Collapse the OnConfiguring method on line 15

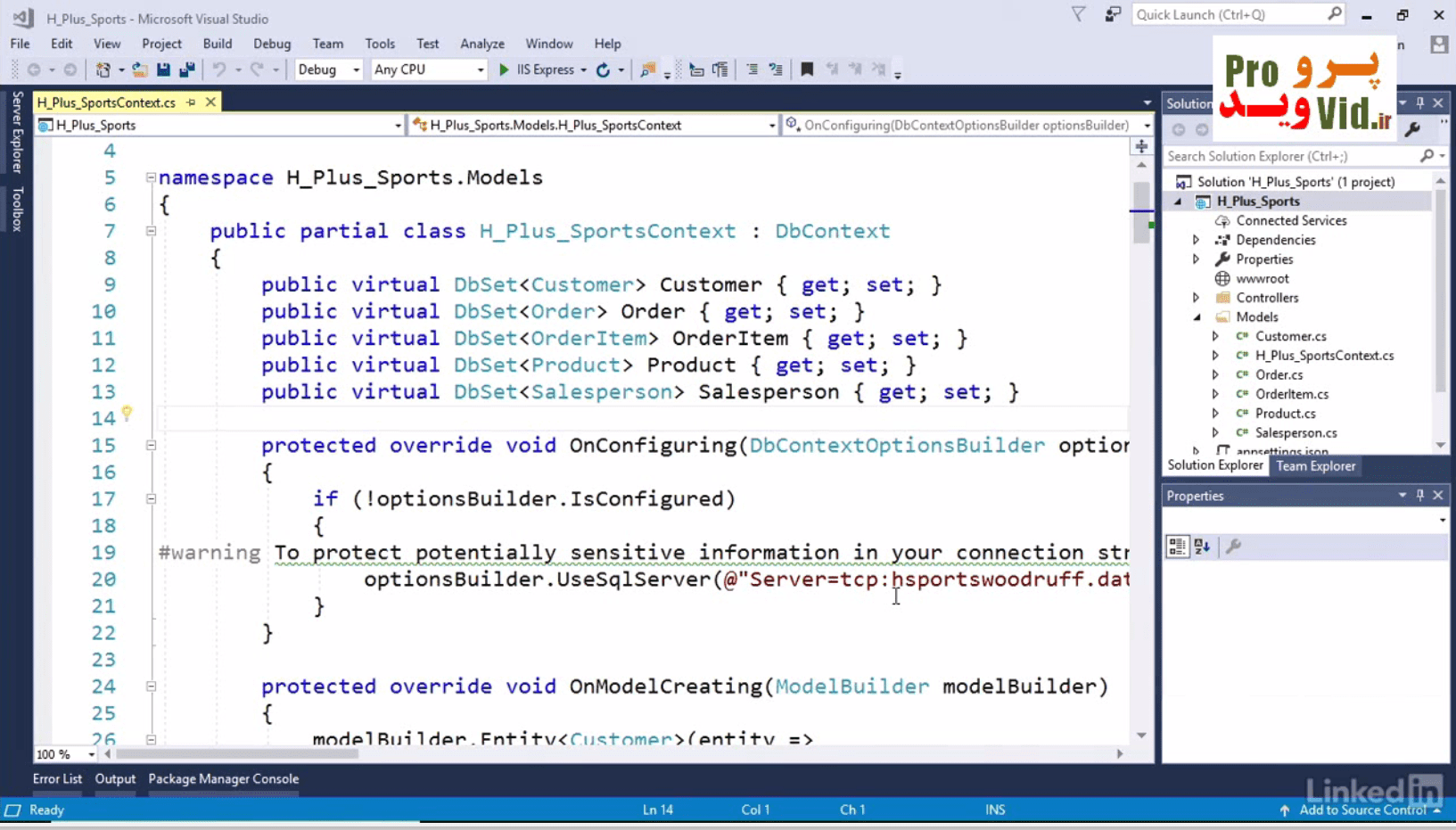(x=151, y=445)
